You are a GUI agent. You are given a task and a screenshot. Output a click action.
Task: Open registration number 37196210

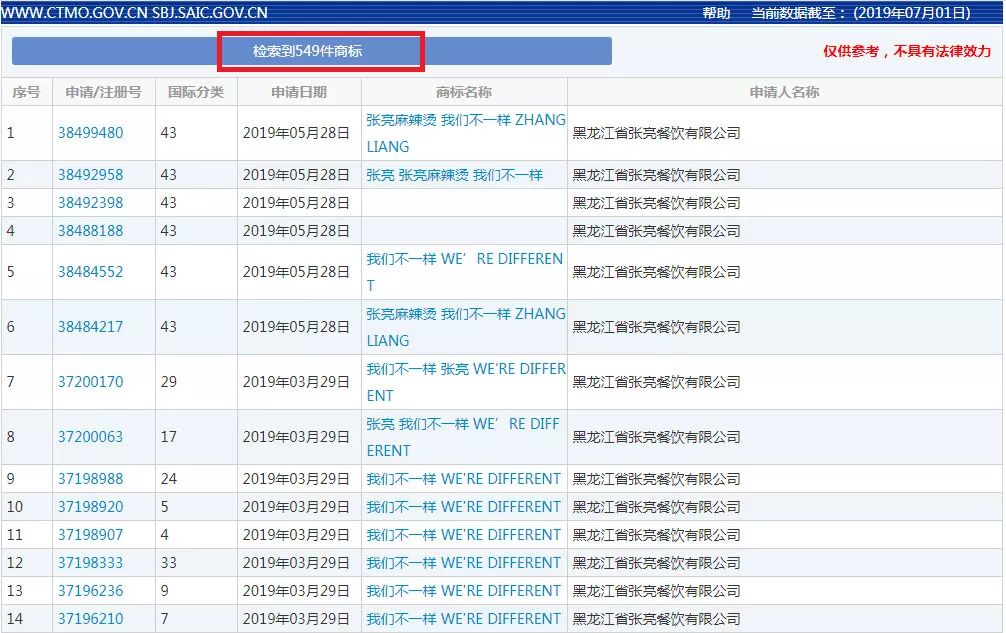coord(90,619)
